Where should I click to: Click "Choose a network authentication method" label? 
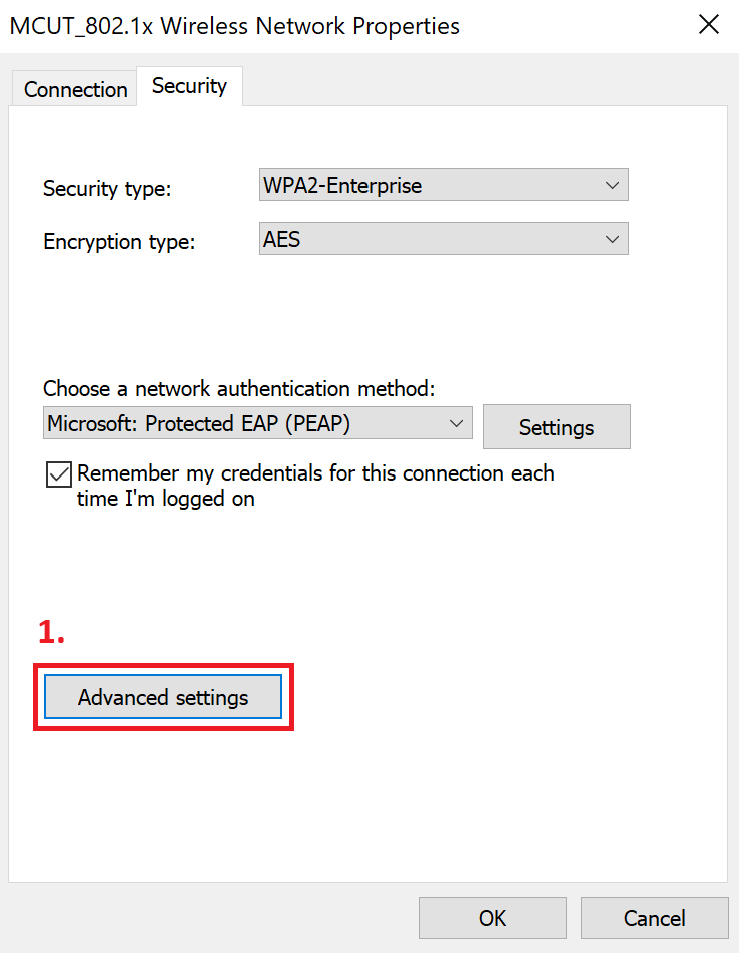(x=240, y=389)
